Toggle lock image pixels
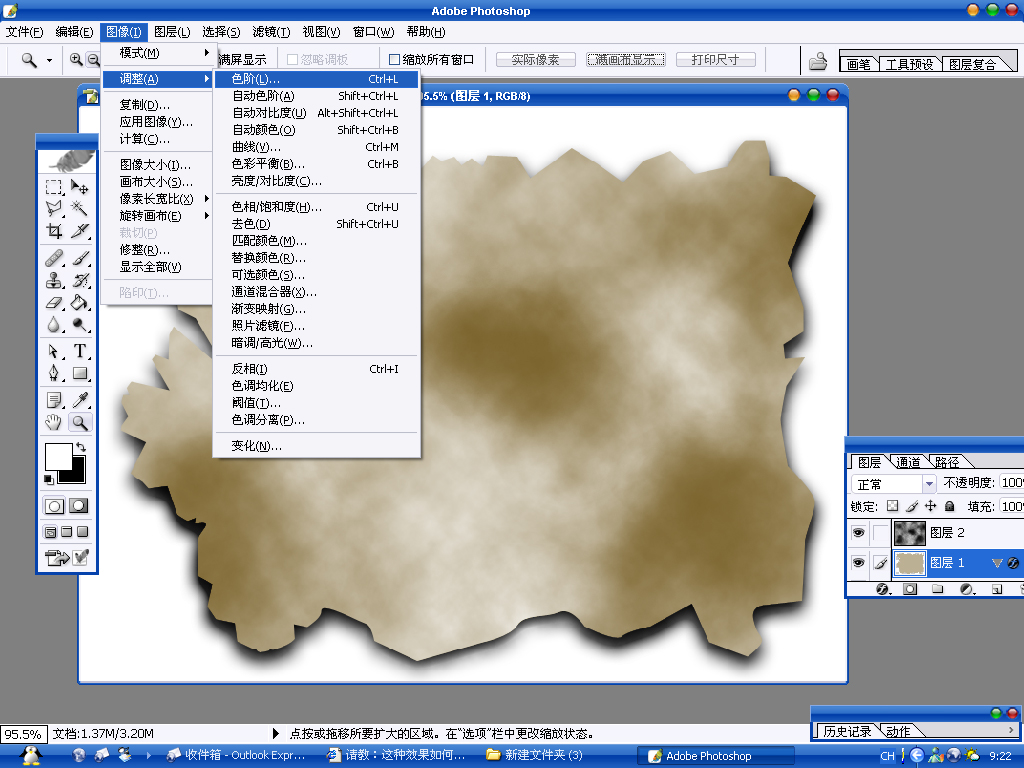The height and width of the screenshot is (768, 1024). [x=912, y=506]
